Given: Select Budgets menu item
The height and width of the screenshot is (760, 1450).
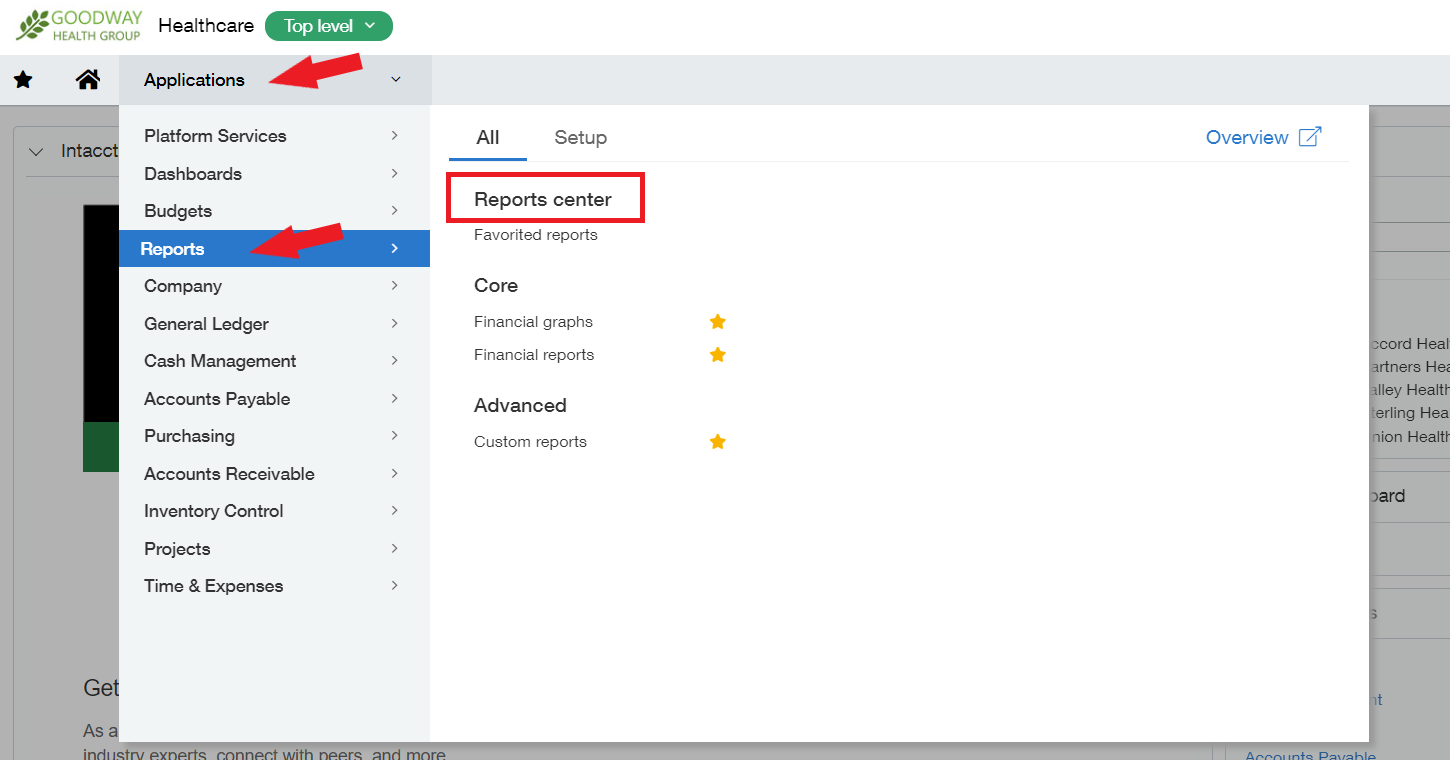Looking at the screenshot, I should point(274,211).
